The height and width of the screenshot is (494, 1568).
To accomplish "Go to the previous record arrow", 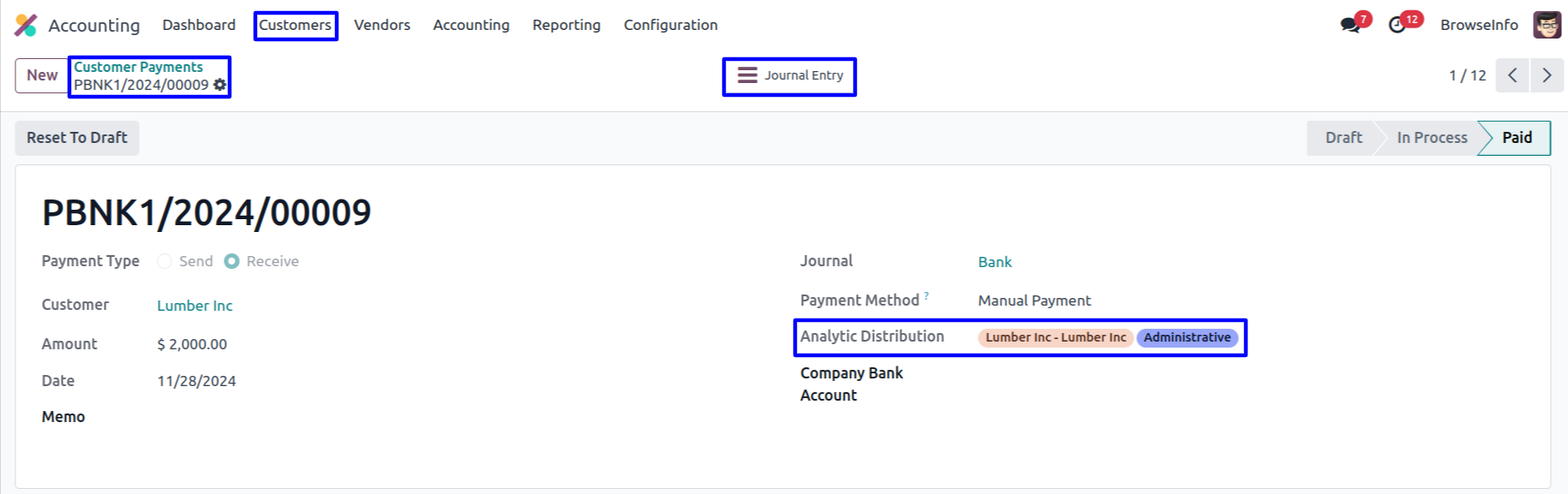I will point(1512,75).
